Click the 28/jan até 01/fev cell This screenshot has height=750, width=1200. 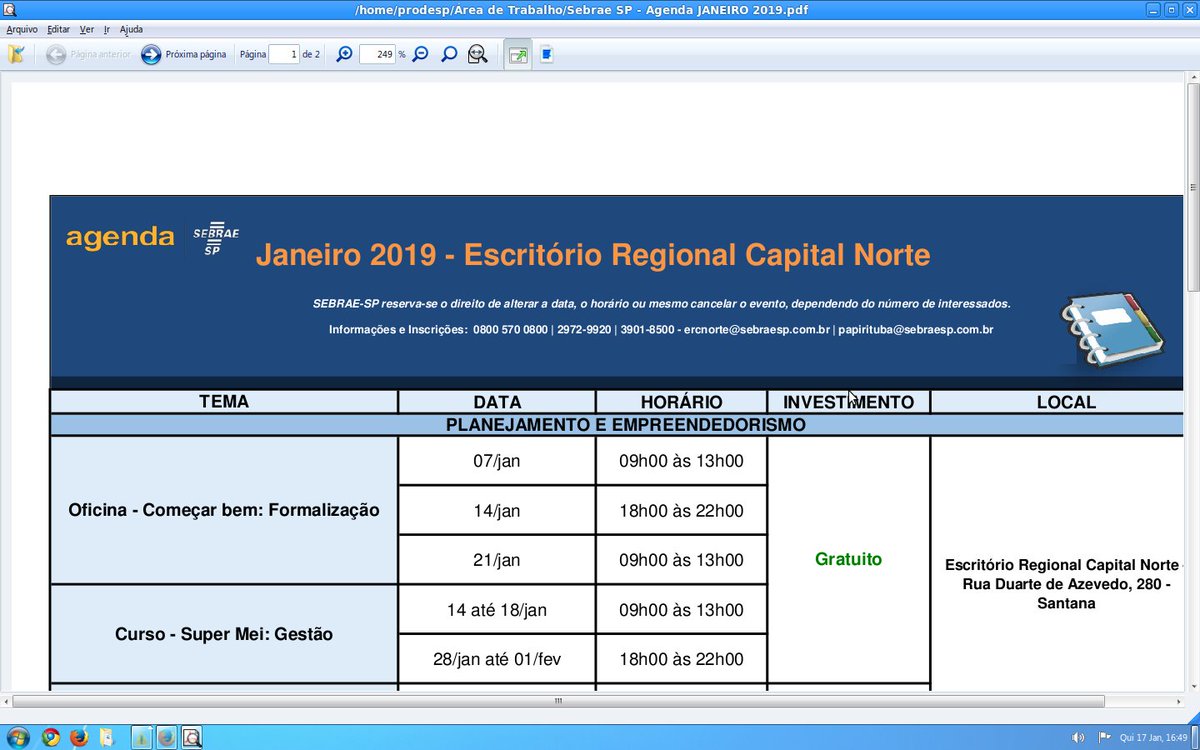tap(497, 659)
